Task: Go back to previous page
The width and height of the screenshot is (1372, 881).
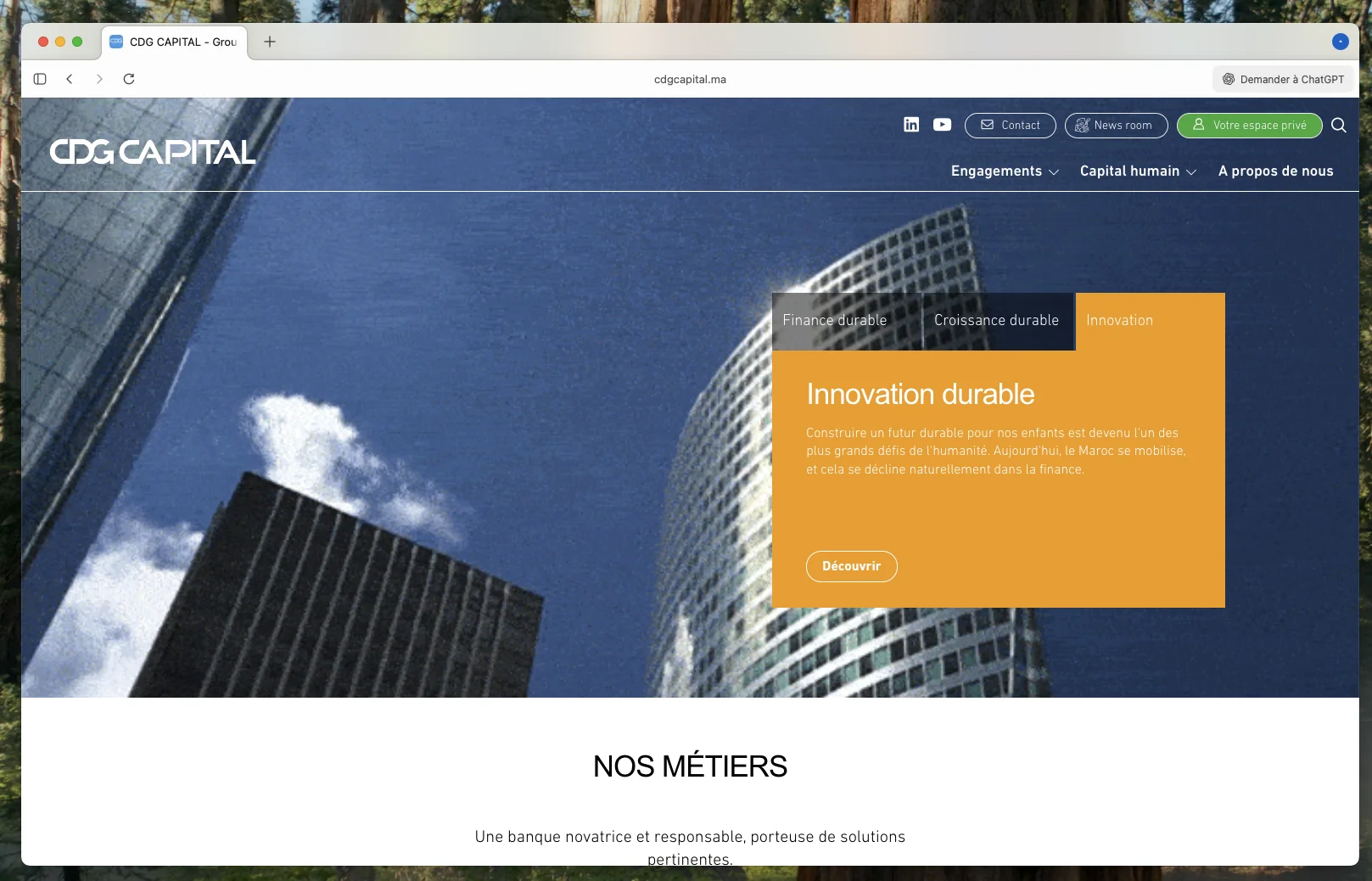Action: click(70, 79)
